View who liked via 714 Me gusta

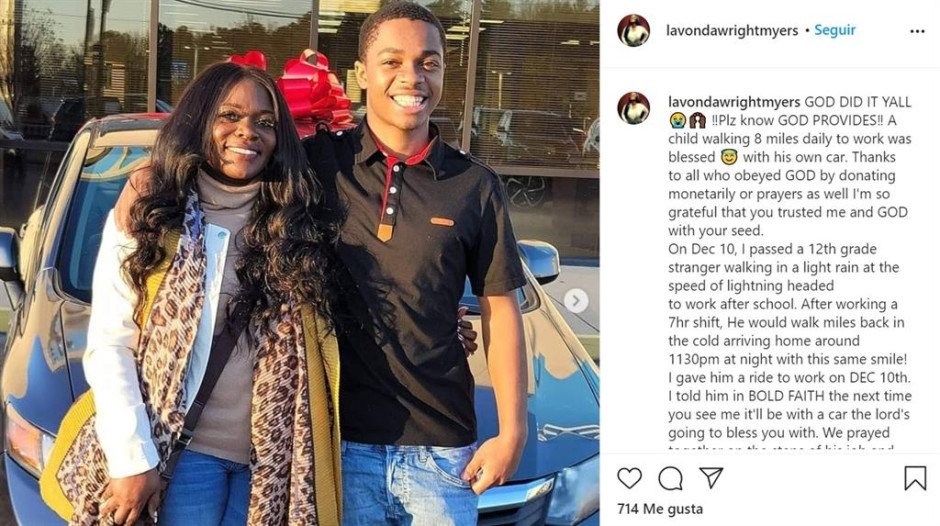659,509
